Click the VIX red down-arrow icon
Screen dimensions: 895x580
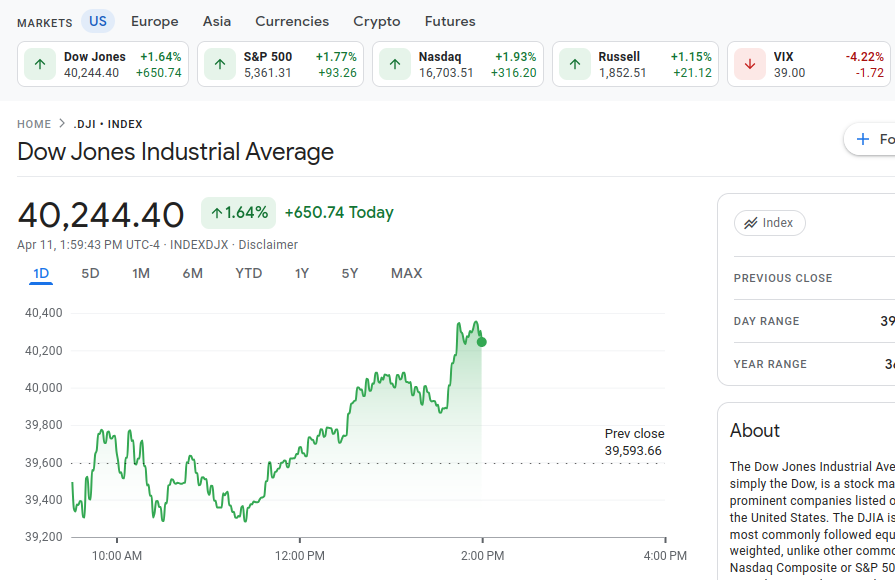click(750, 64)
